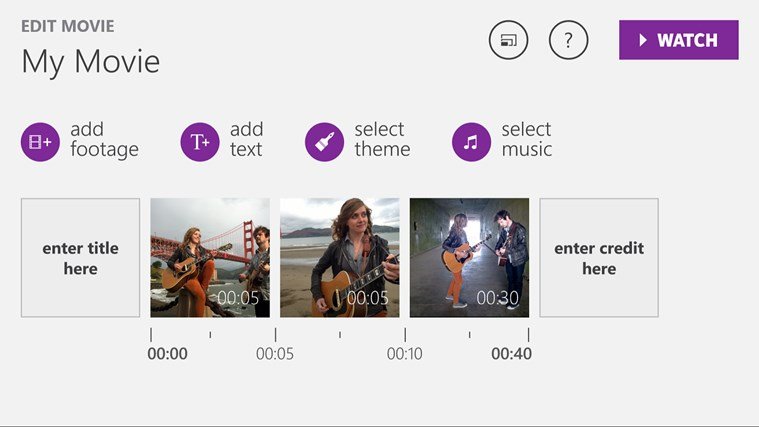
Task: Click the 00:40 end timeline marker
Action: pos(512,353)
